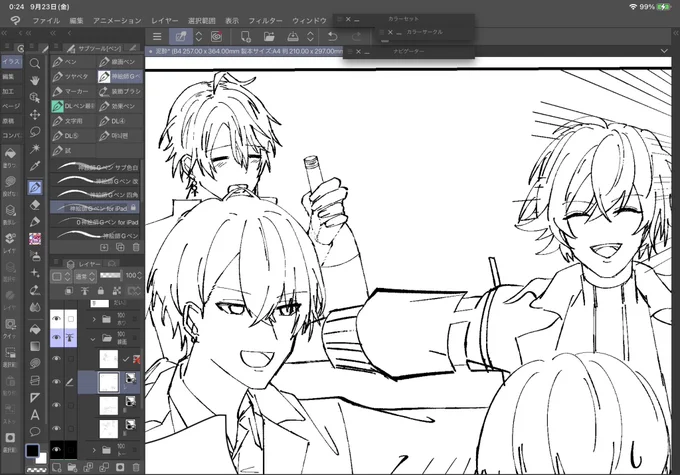Choose 0神絵師Gペン for iPad brush
Viewport: 680px width, 475px height.
(95, 222)
